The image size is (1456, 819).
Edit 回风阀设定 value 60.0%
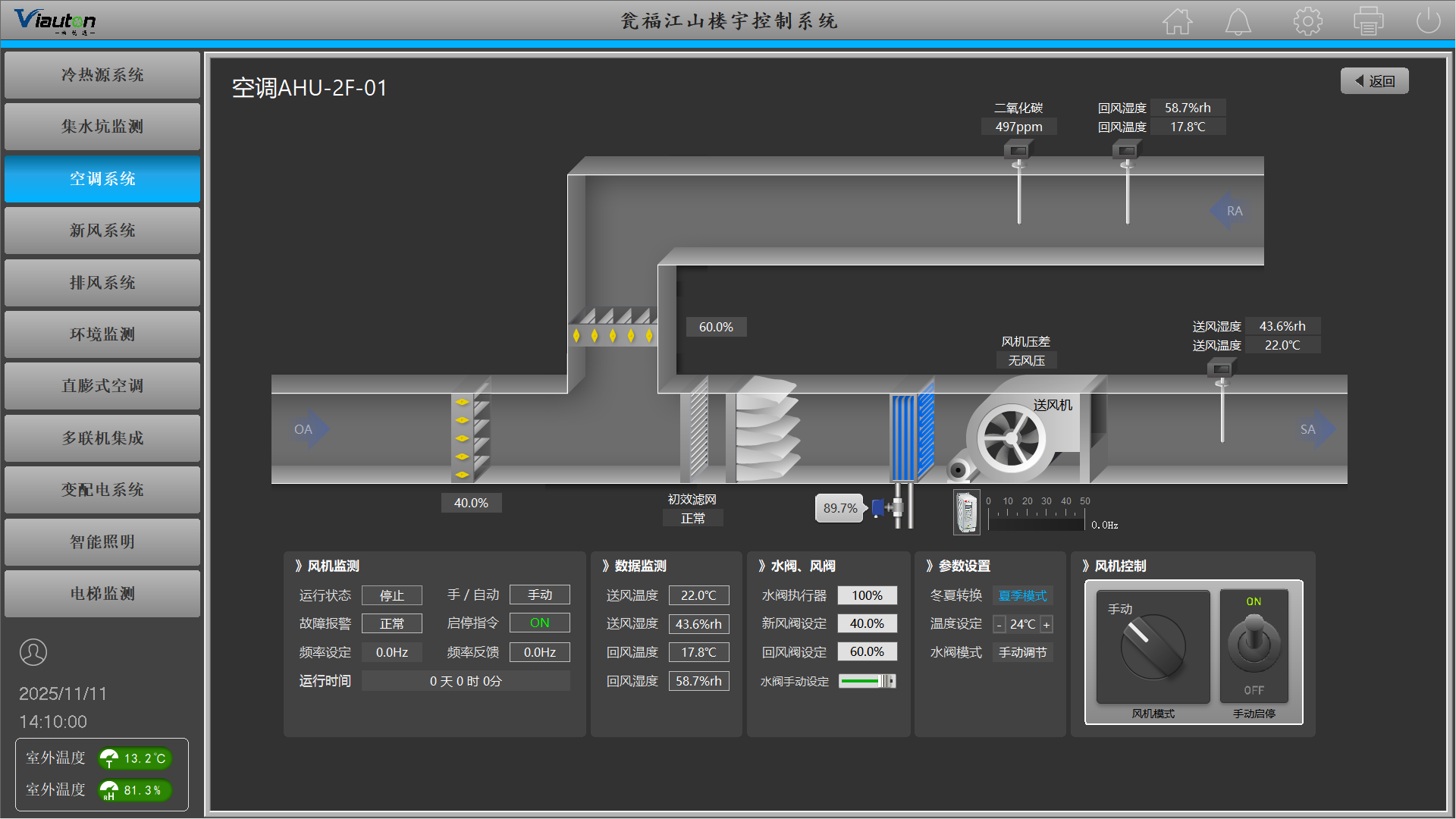click(867, 651)
